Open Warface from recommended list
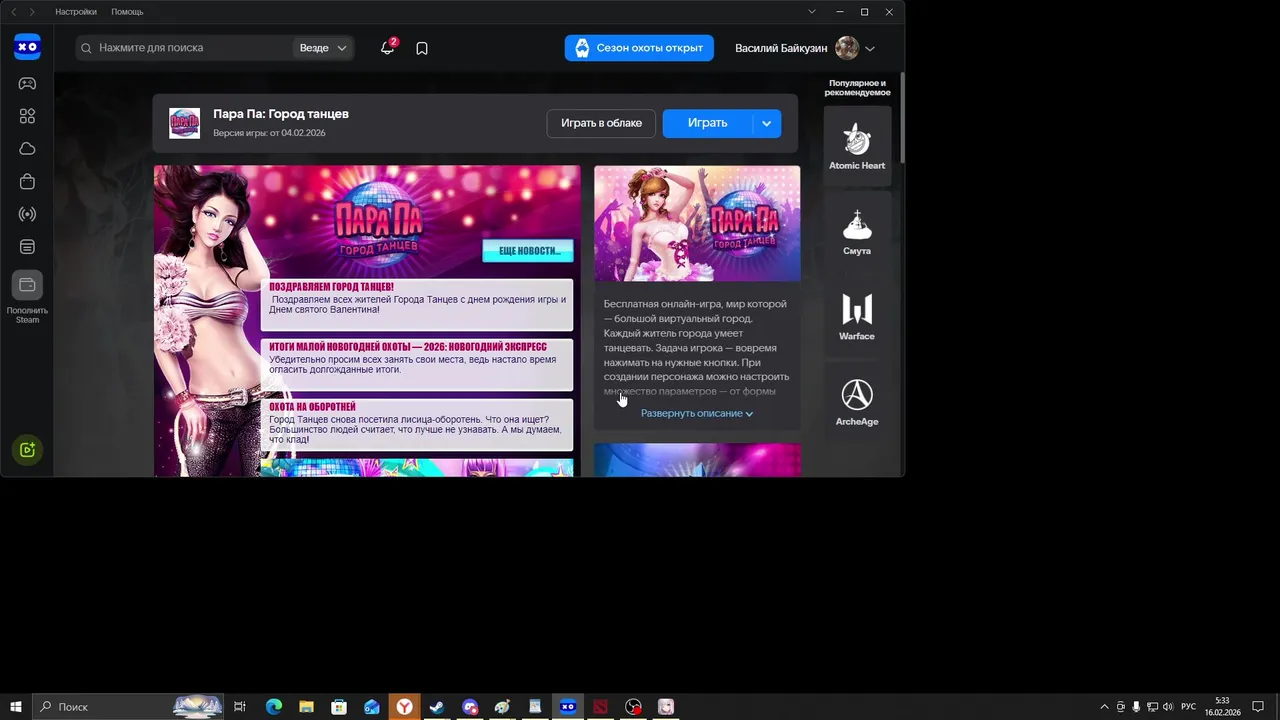The height and width of the screenshot is (720, 1280). point(857,317)
